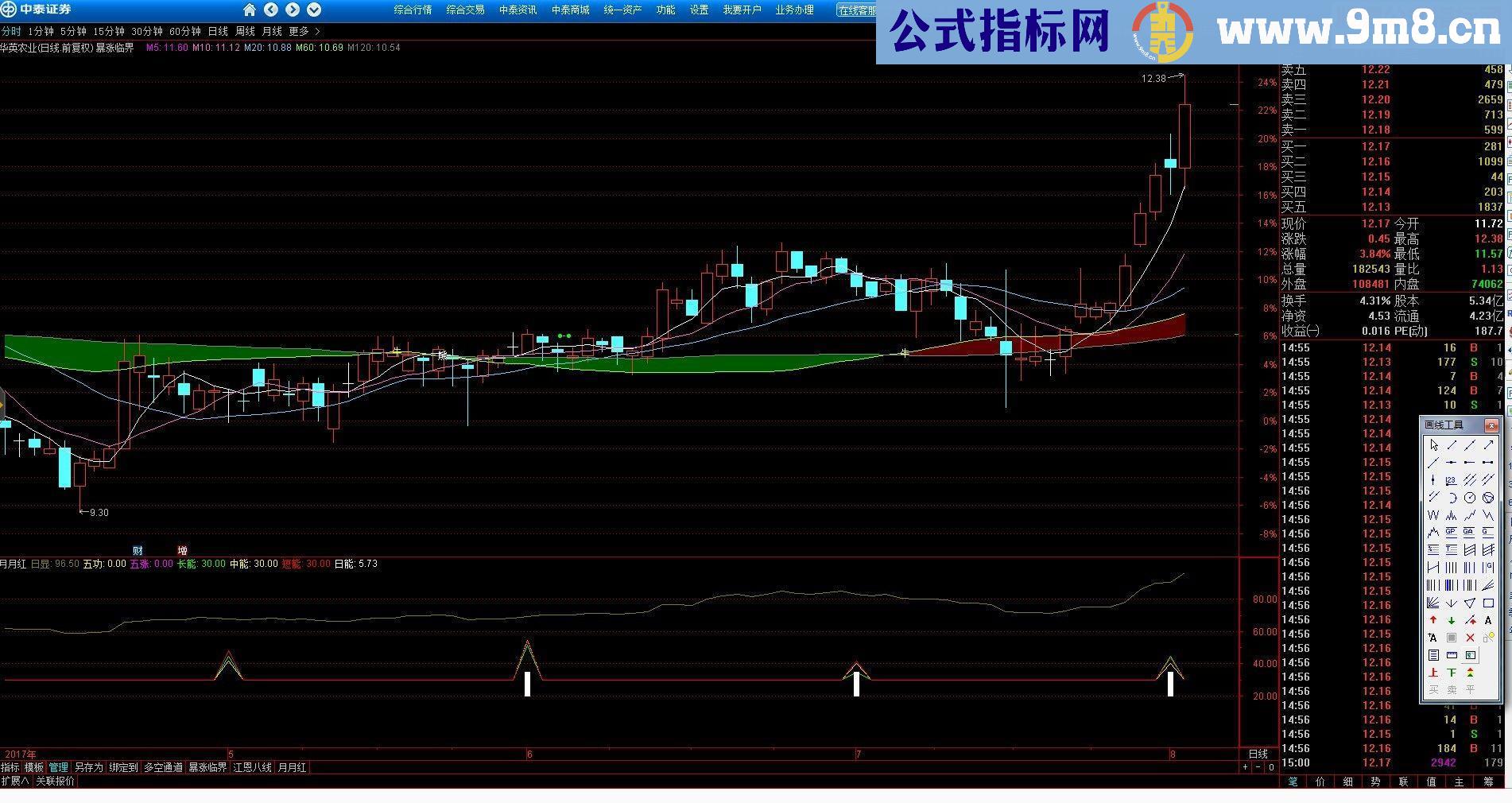This screenshot has width=1512, height=803.
Task: Click the 在线客服 button
Action: point(856,10)
